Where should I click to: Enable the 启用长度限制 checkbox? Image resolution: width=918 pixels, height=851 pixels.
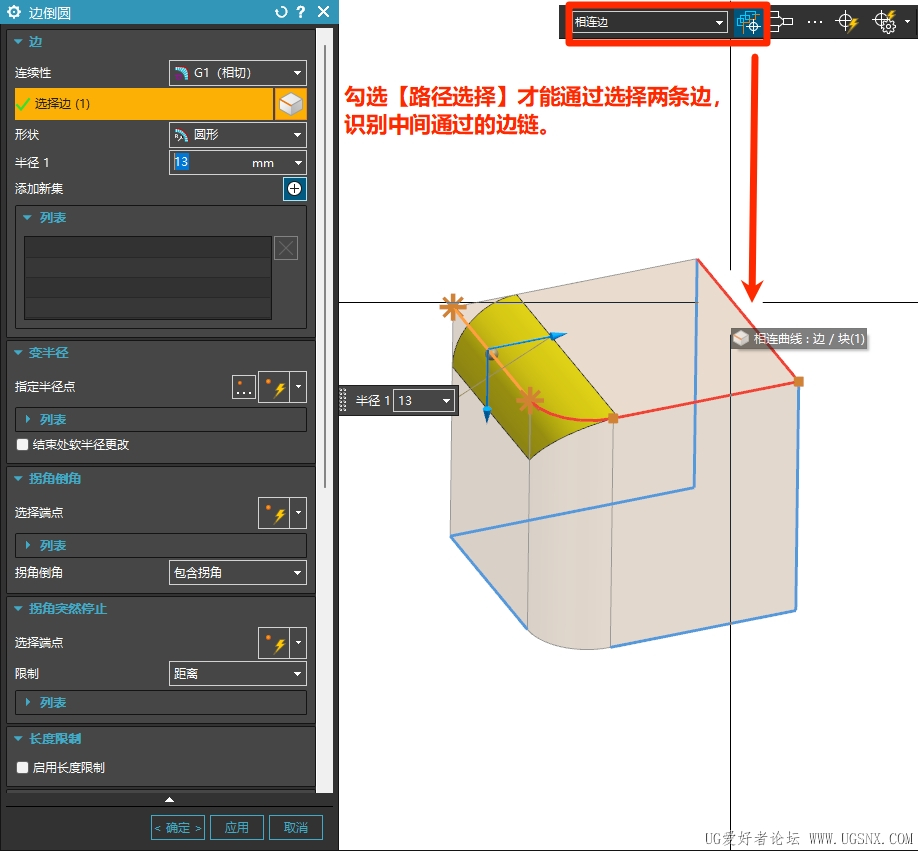click(x=22, y=767)
